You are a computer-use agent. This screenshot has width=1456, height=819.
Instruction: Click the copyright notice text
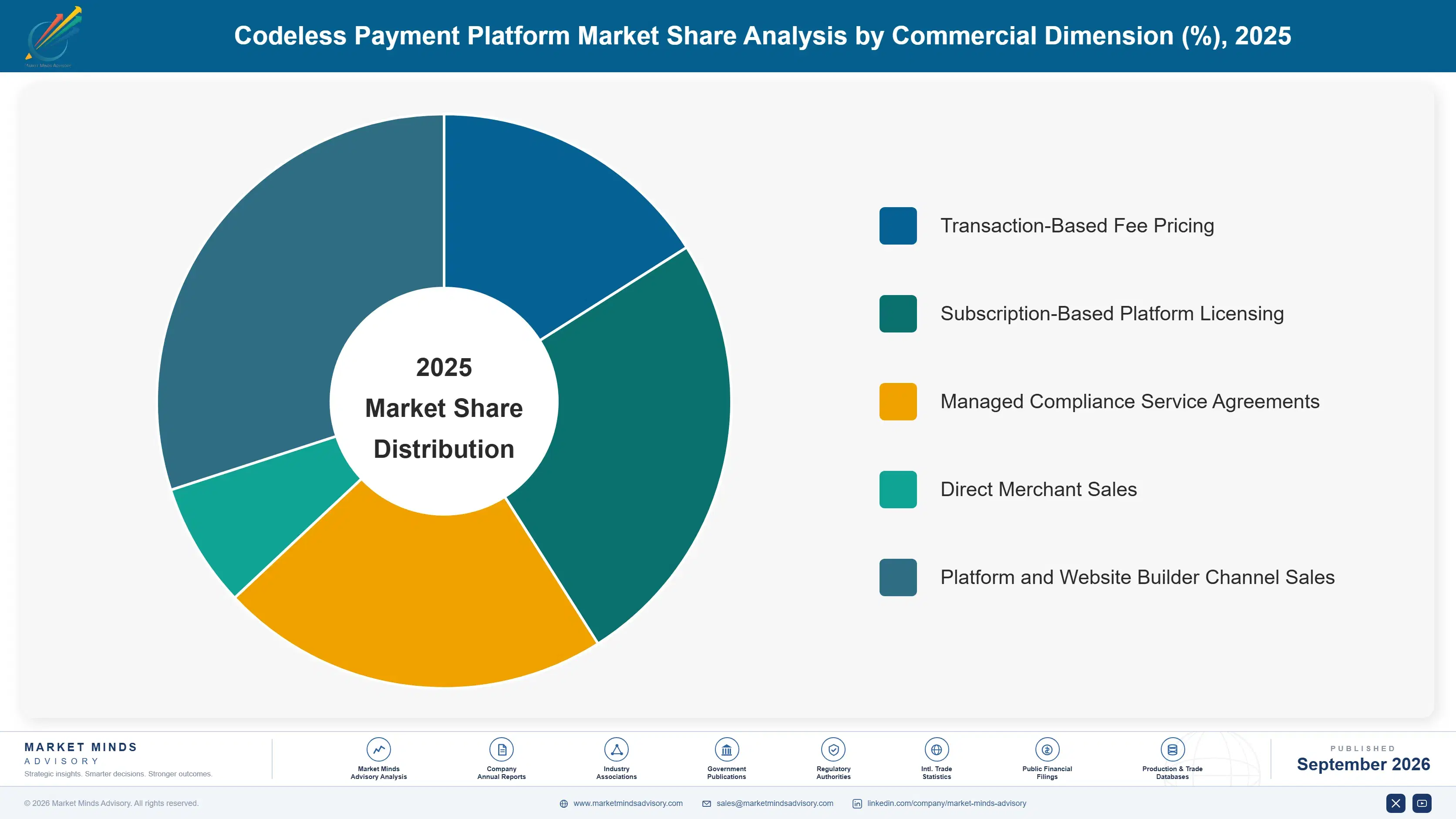click(111, 803)
